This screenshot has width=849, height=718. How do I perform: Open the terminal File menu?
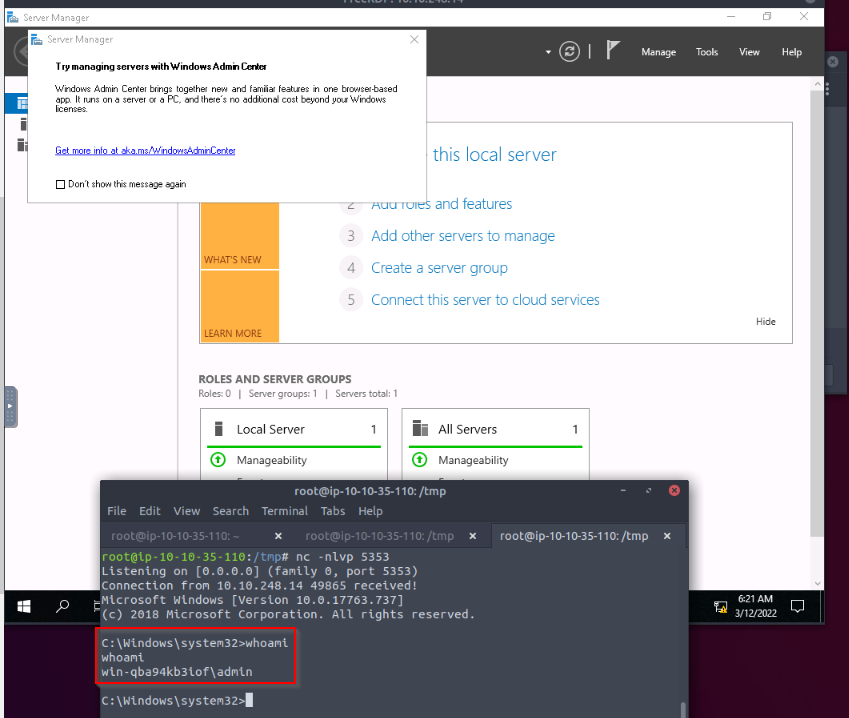pos(116,511)
